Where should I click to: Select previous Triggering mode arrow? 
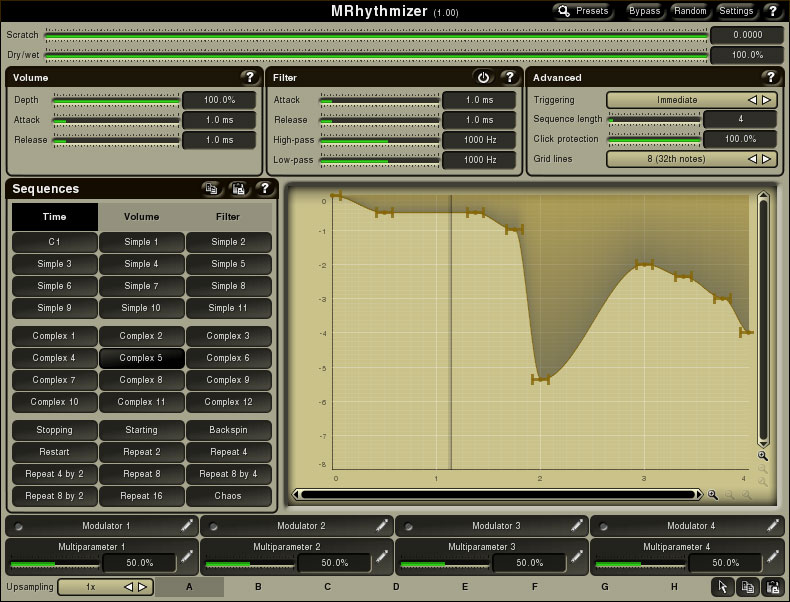pyautogui.click(x=752, y=100)
